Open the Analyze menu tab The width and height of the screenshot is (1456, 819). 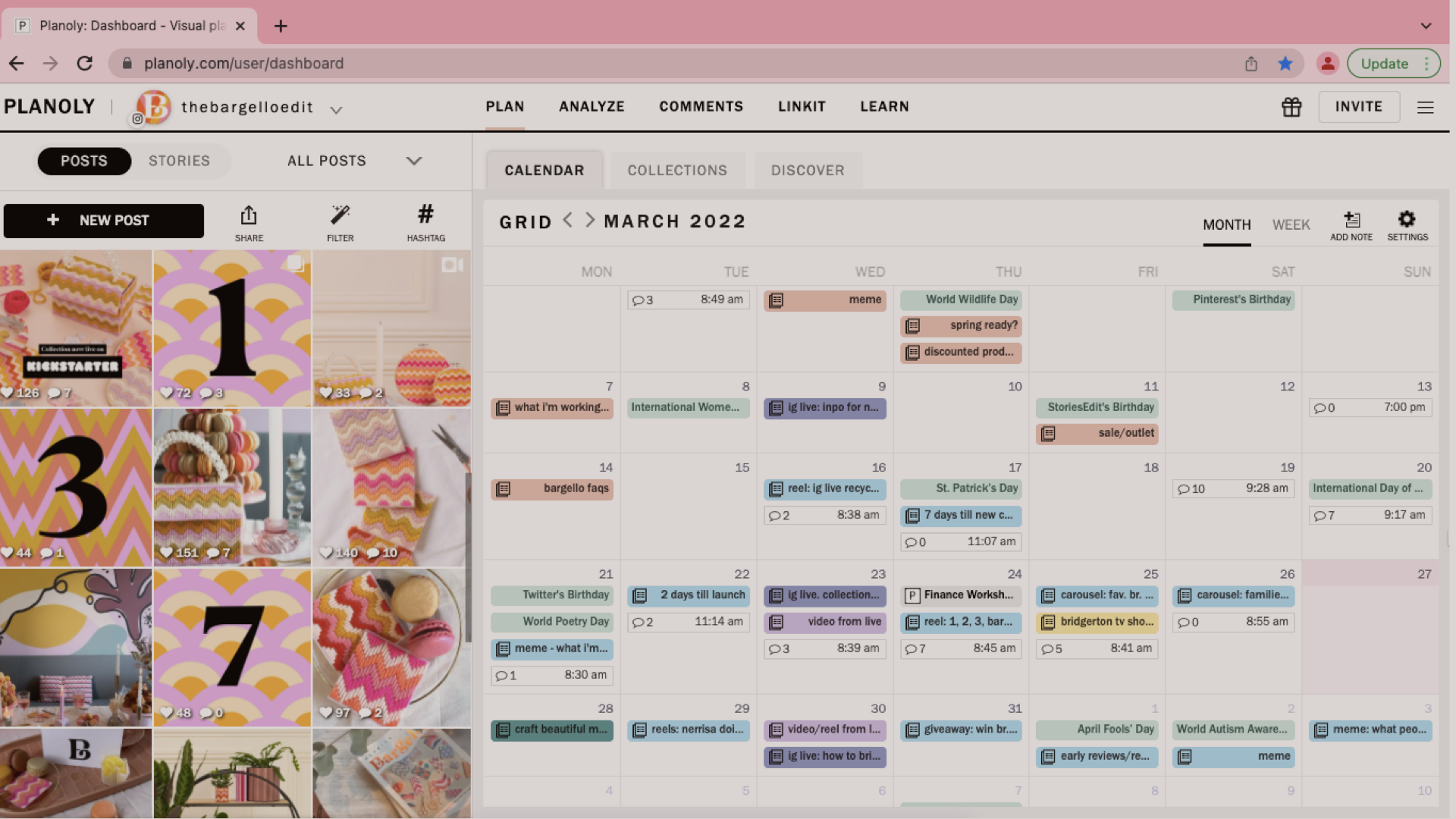pos(591,107)
